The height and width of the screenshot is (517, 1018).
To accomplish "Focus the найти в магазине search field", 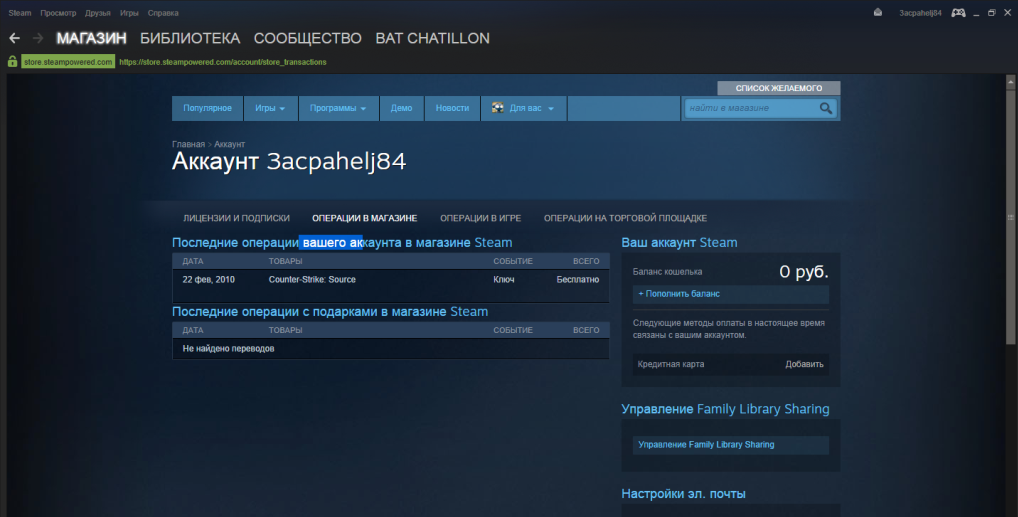I will (x=751, y=108).
